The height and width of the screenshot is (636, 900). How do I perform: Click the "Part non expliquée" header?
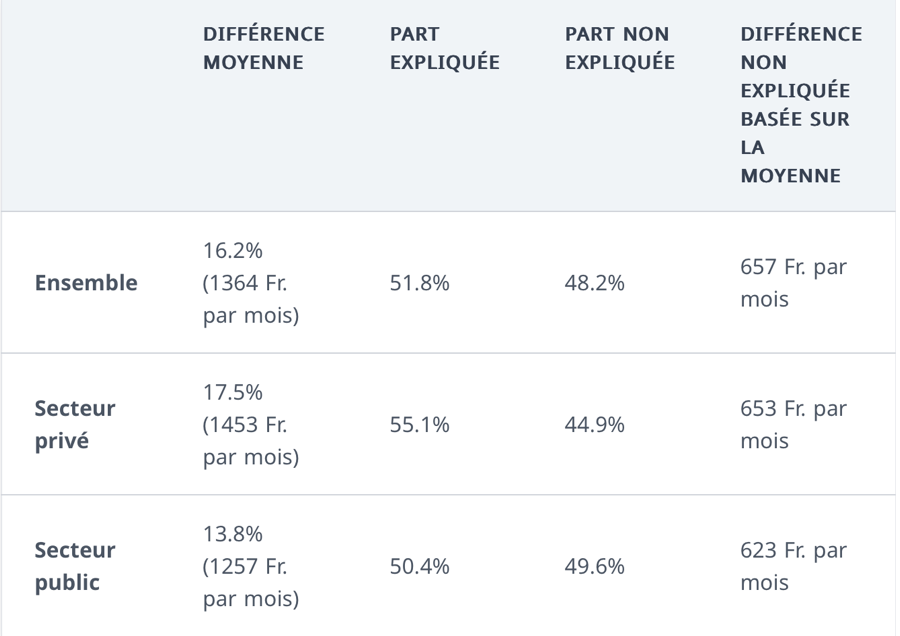(619, 48)
